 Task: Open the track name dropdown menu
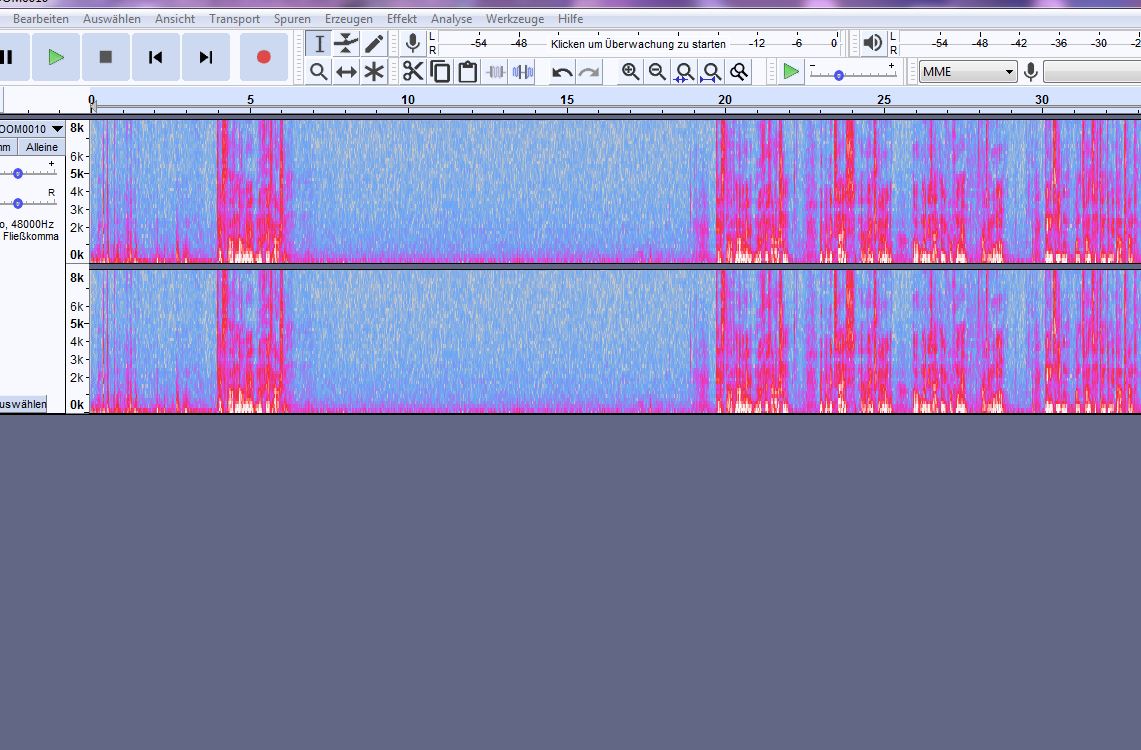31,129
